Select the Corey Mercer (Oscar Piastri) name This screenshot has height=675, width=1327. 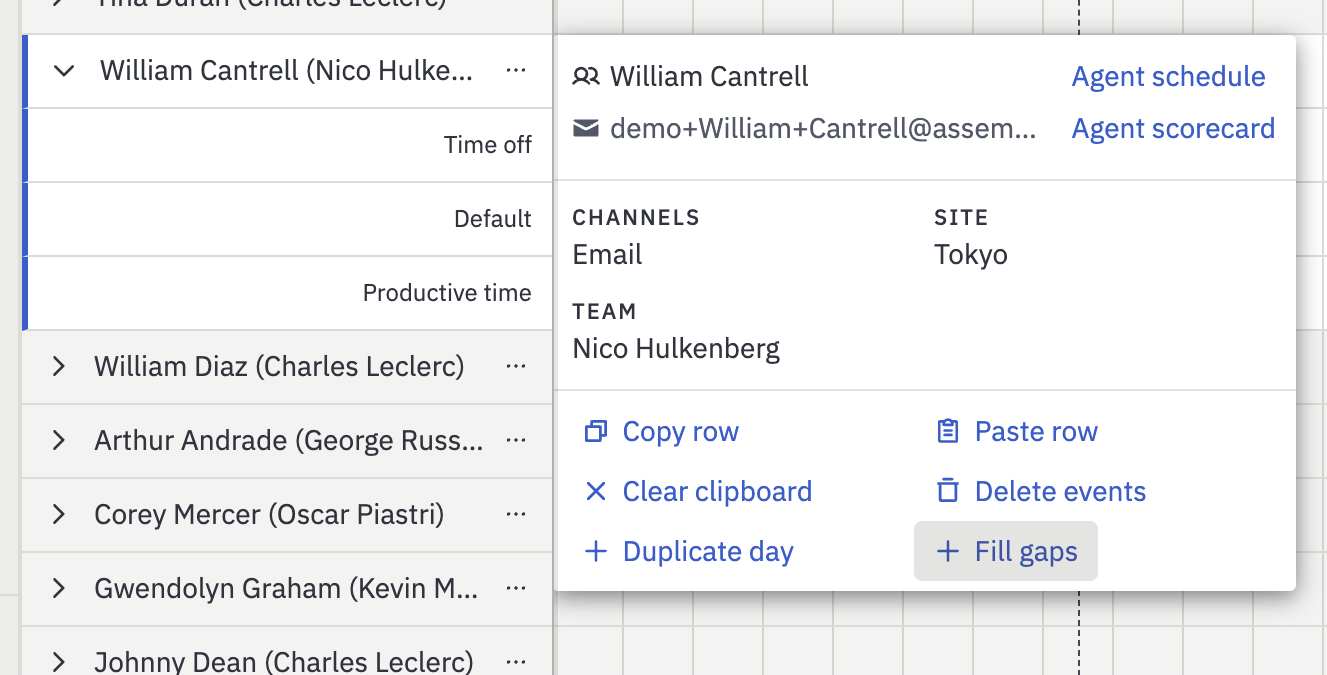coord(269,514)
